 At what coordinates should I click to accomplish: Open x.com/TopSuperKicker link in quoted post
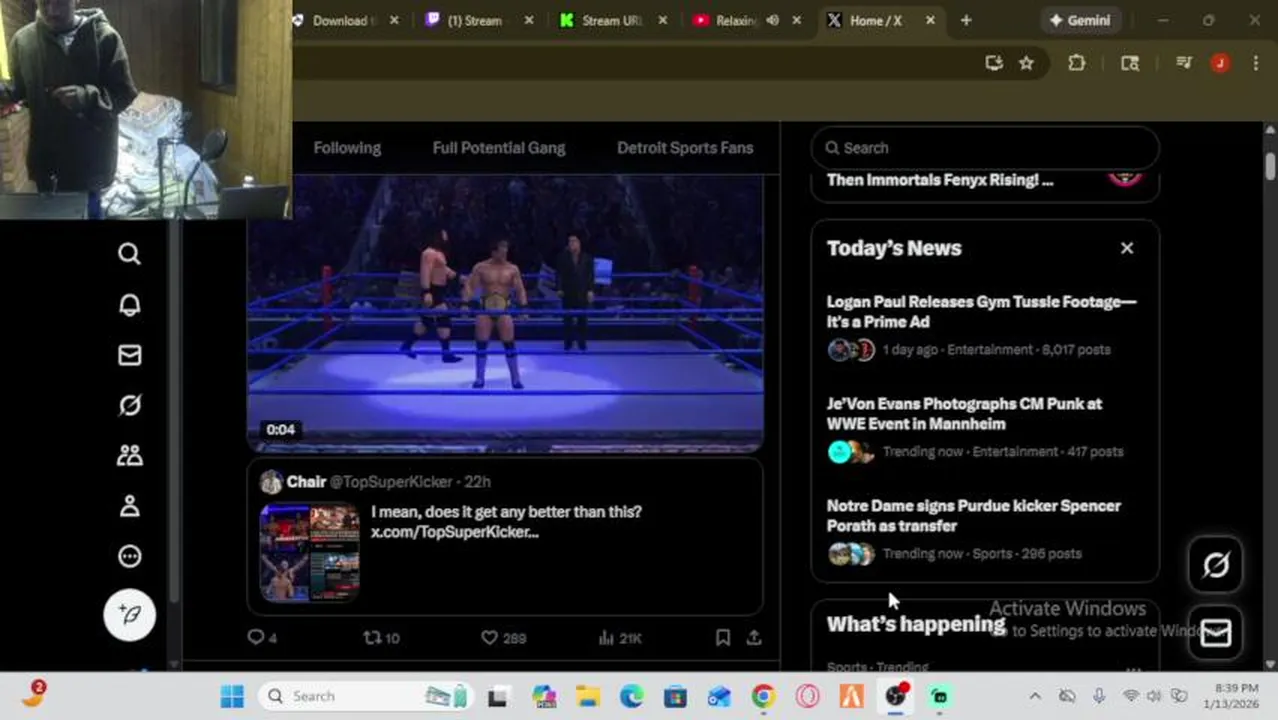pos(455,532)
